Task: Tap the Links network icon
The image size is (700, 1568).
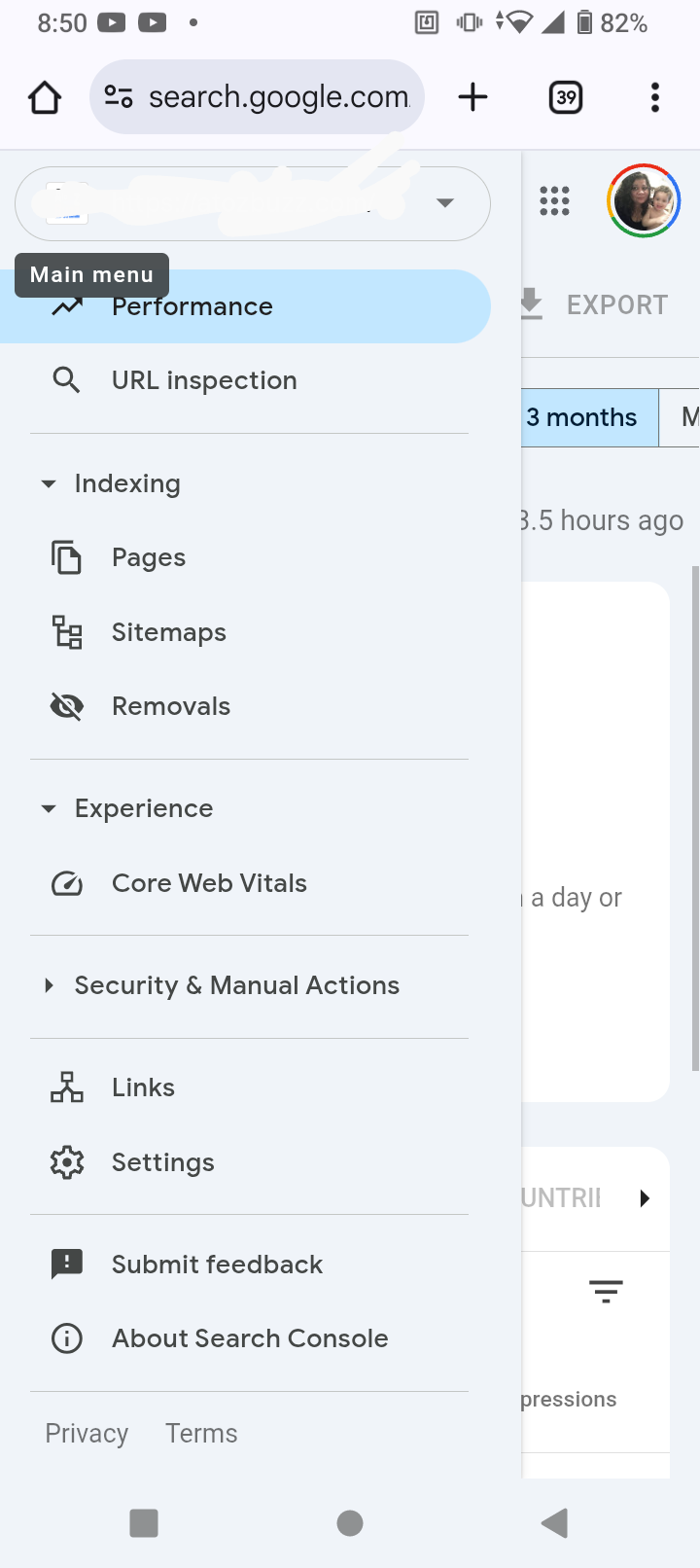Action: click(x=66, y=1087)
